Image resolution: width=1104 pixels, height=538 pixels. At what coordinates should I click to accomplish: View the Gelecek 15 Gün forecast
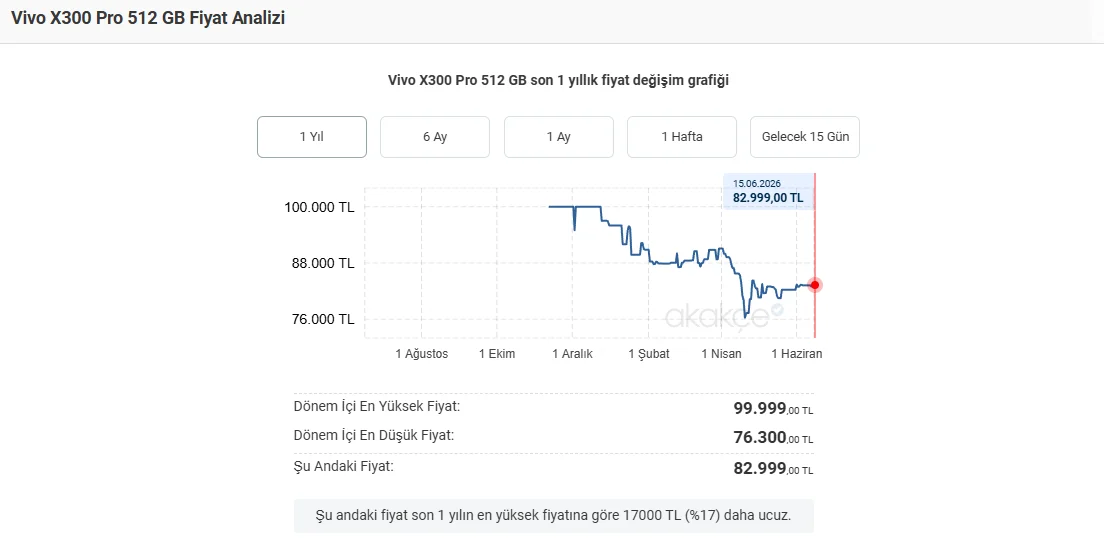[805, 137]
